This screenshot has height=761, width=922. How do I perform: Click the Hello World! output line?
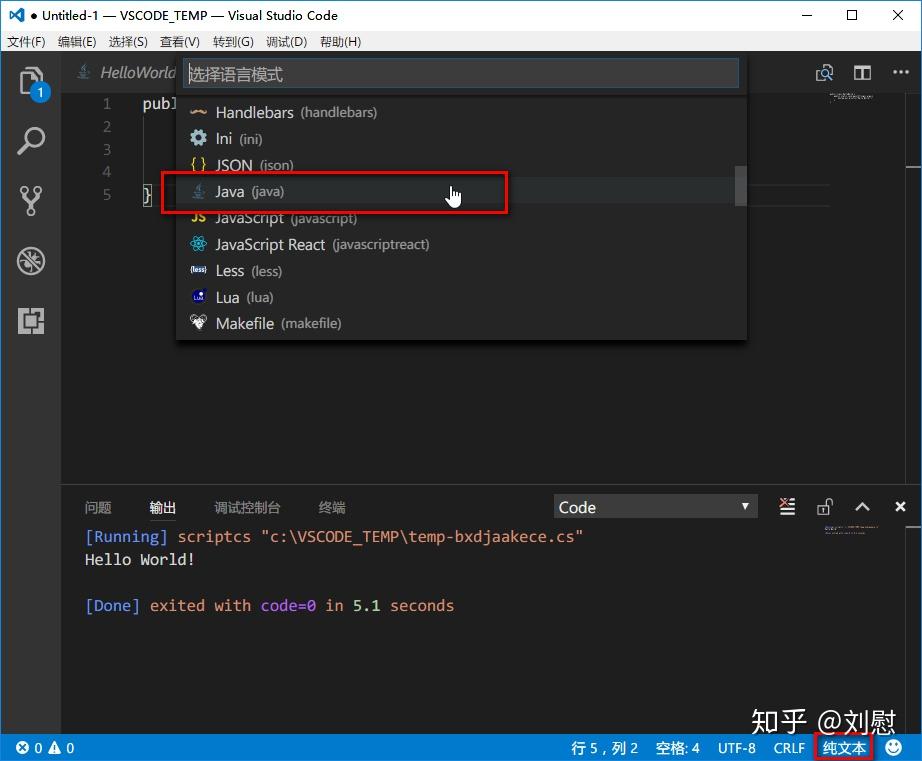point(139,560)
